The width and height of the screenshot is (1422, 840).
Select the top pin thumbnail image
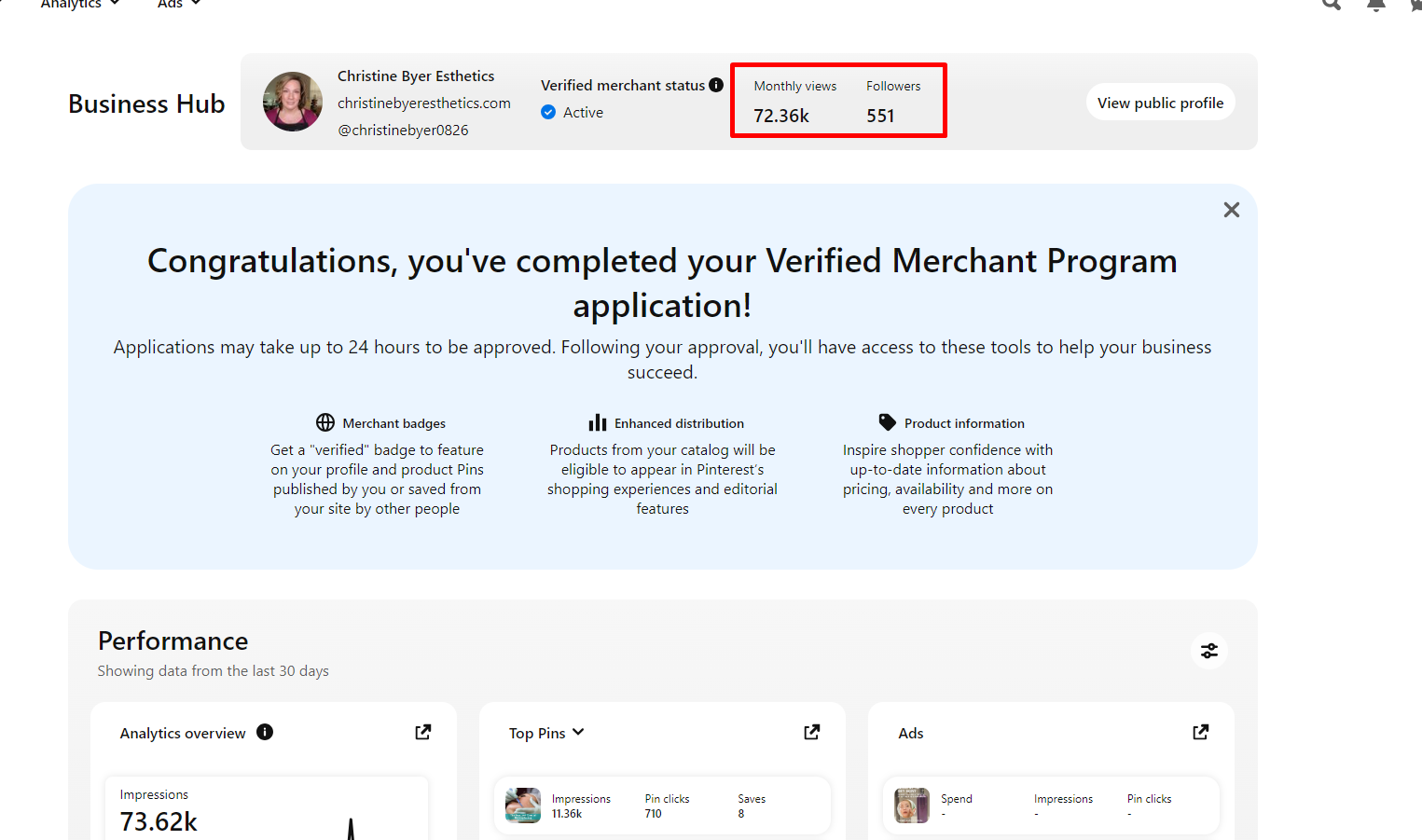[x=523, y=806]
